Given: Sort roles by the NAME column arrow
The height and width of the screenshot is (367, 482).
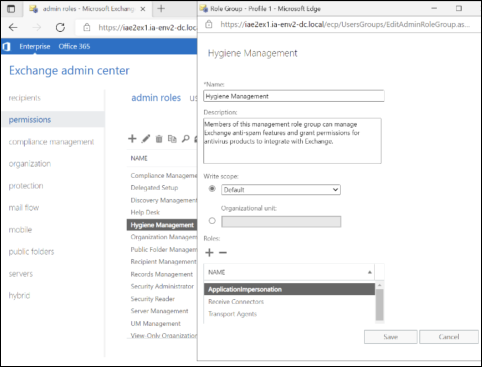Looking at the screenshot, I should click(370, 272).
